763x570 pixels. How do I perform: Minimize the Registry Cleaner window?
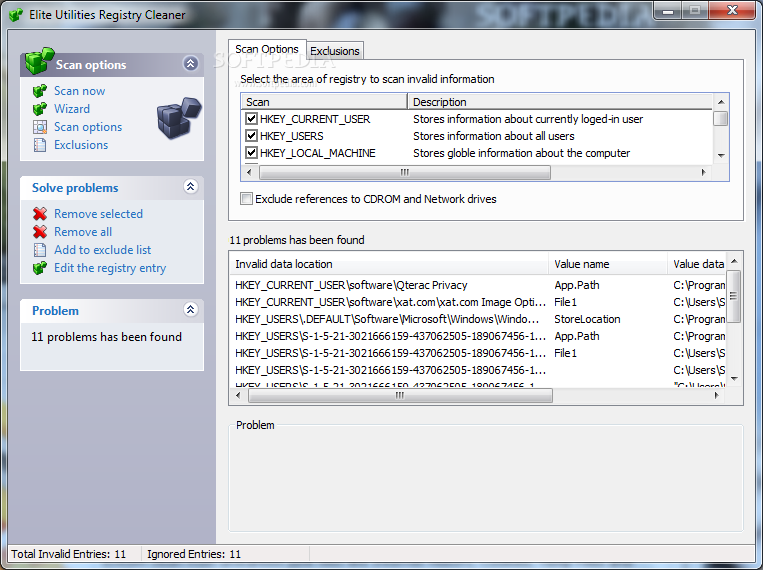coord(668,11)
